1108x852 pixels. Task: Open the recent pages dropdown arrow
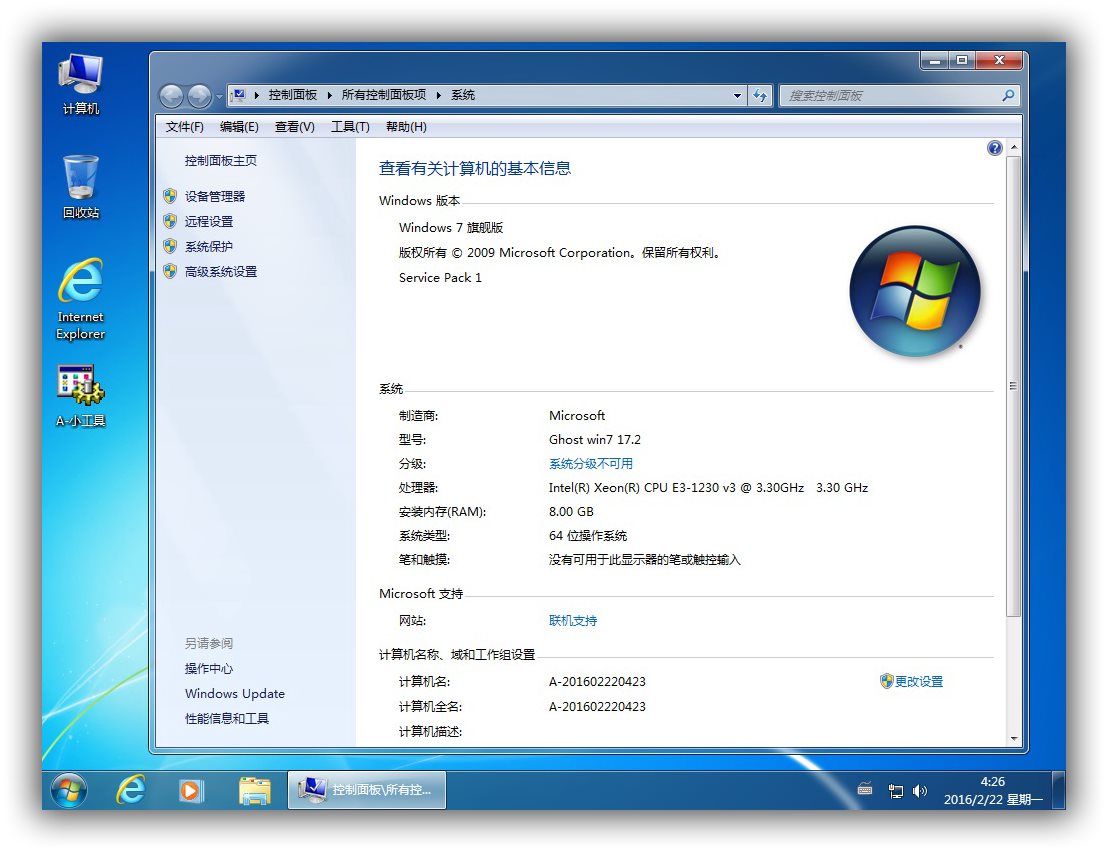click(x=219, y=96)
